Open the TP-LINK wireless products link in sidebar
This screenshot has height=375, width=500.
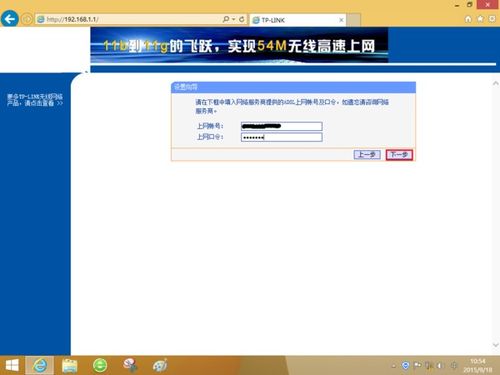click(35, 100)
